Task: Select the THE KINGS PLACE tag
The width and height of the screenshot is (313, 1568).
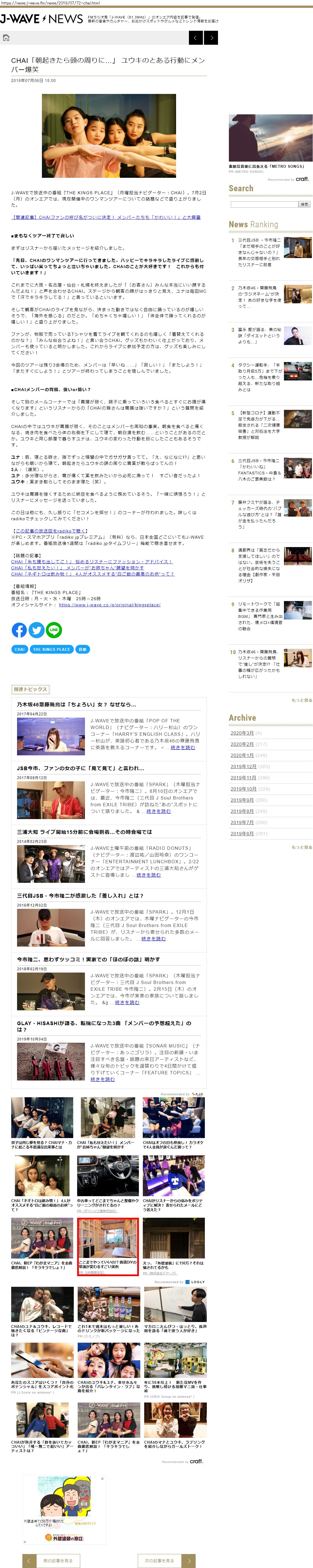Action: point(52,649)
